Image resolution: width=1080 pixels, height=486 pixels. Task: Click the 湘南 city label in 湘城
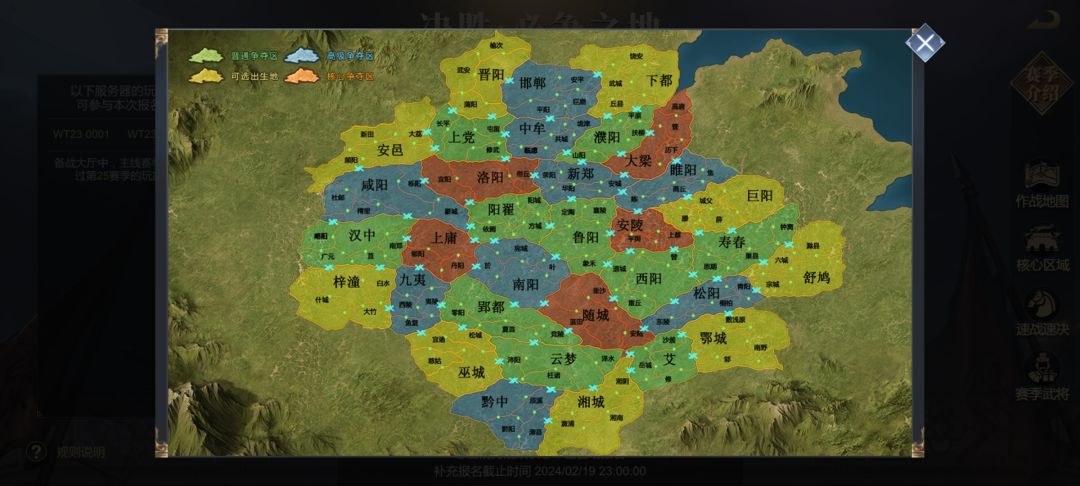point(616,417)
